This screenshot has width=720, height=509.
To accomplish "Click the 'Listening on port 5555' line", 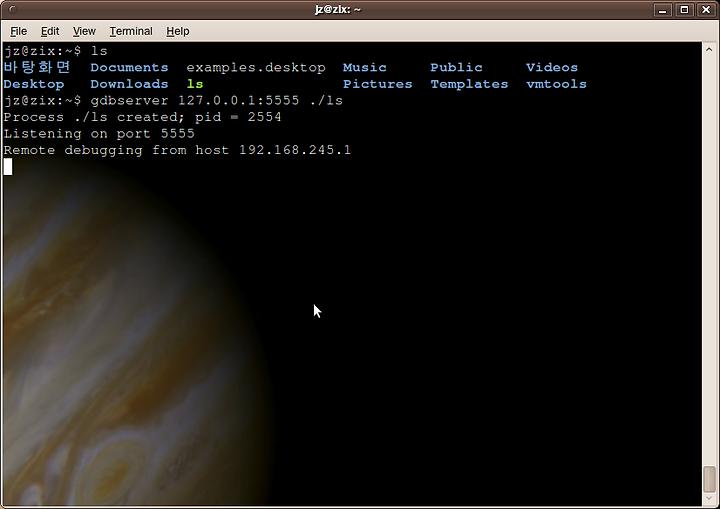I will click(99, 134).
